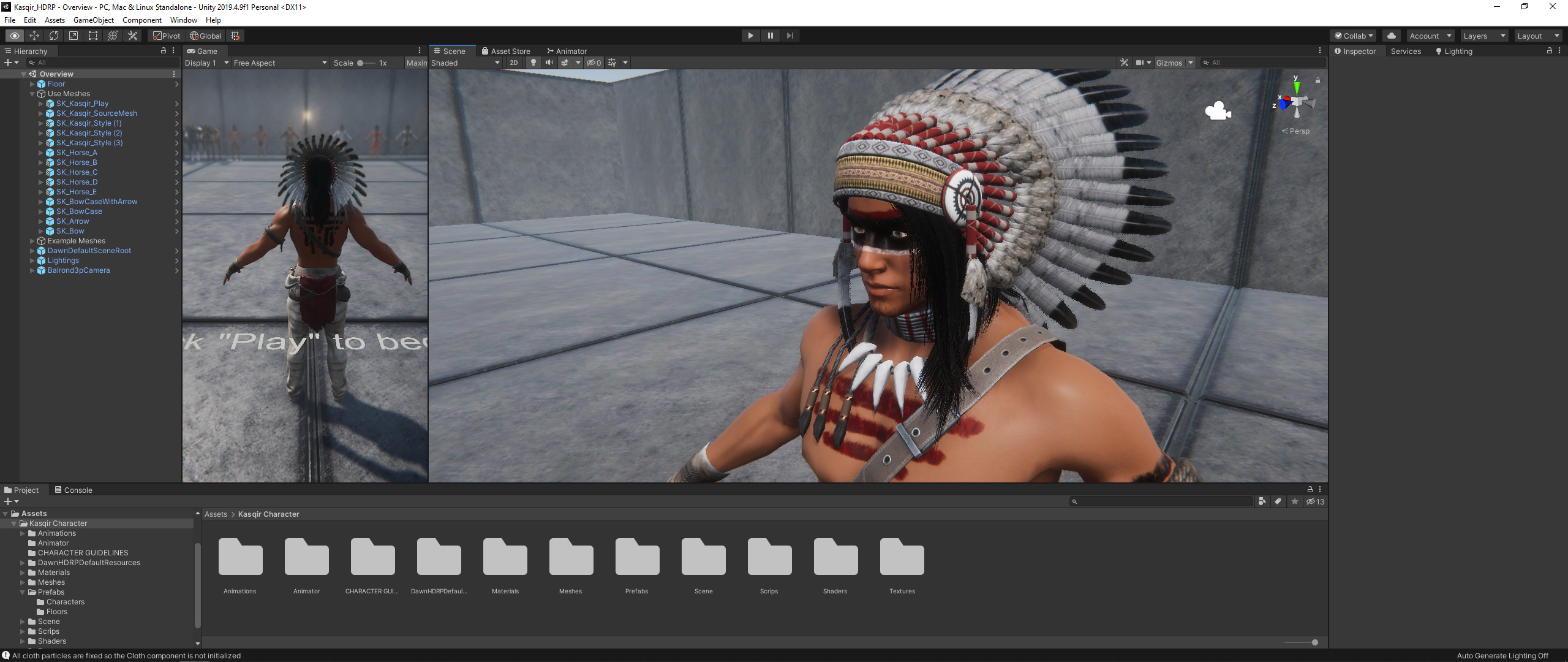Click the Project search field
This screenshot has height=662, width=1568.
pos(1161,501)
